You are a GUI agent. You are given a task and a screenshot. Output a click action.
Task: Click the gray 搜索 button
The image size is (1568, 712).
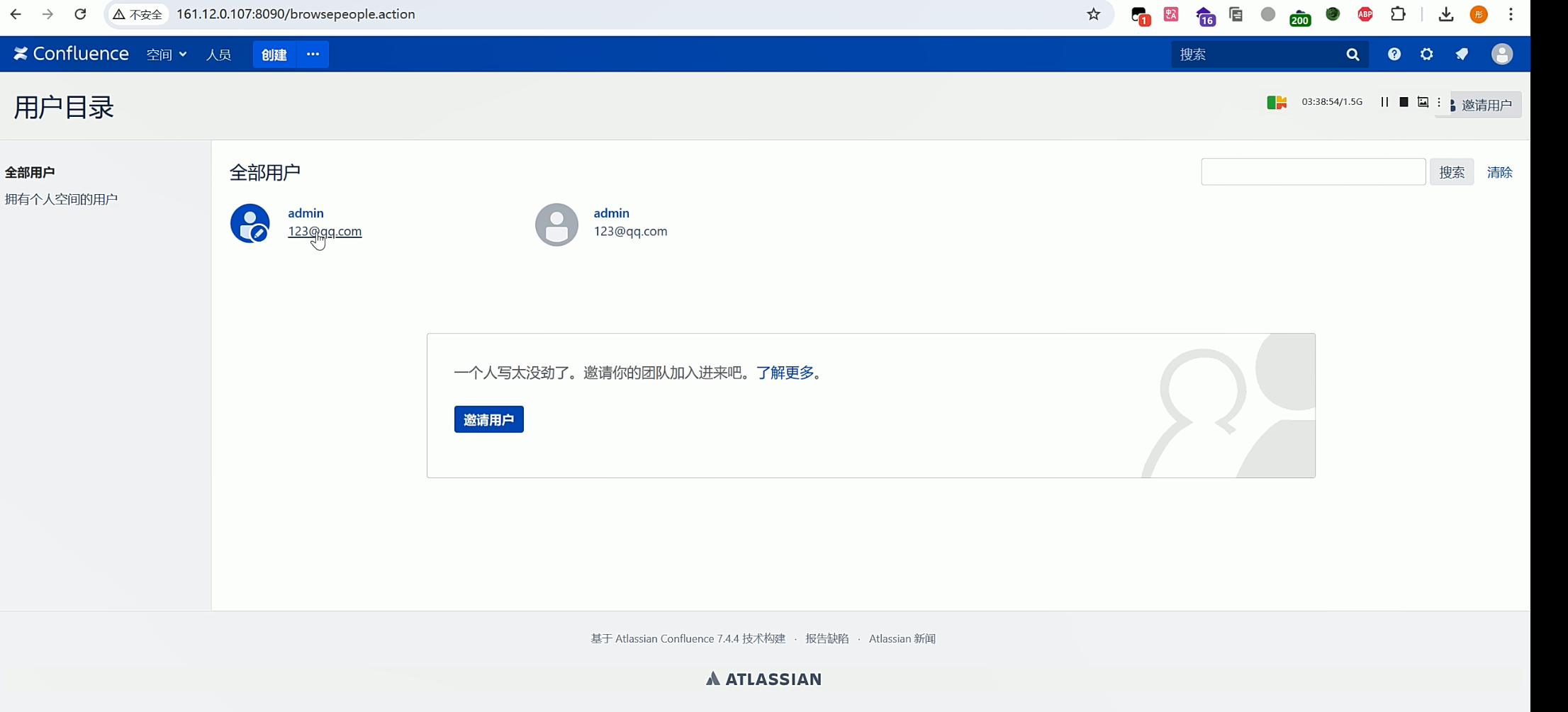pyautogui.click(x=1452, y=172)
